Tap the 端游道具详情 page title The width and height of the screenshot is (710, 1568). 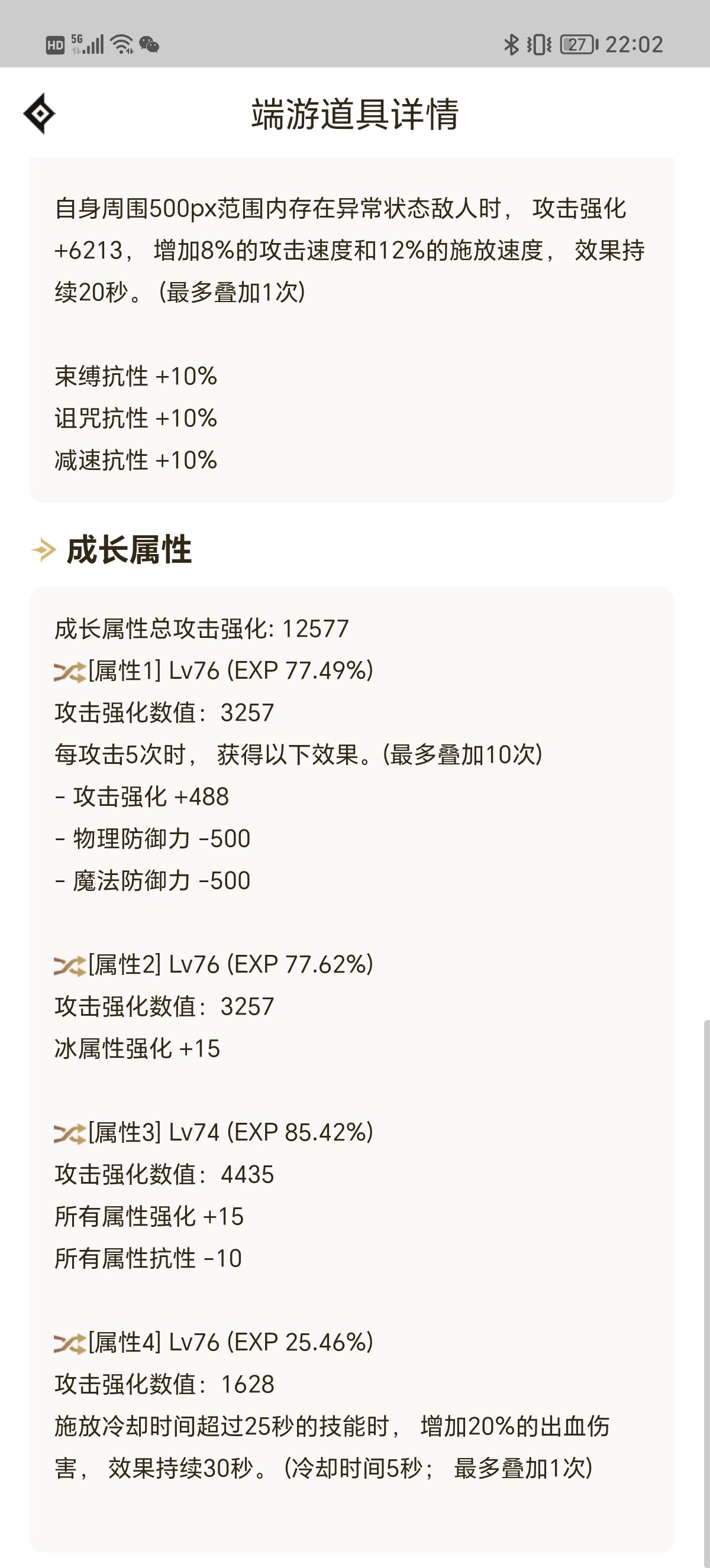(x=355, y=114)
